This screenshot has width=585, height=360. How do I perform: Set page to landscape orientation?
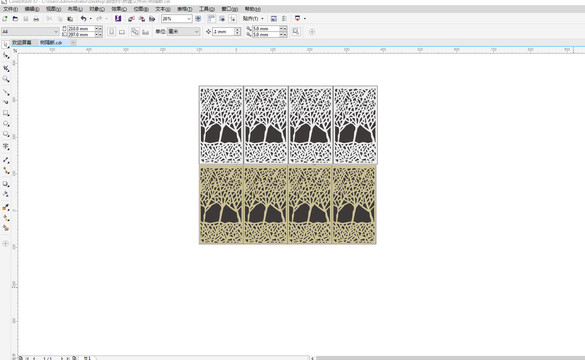[122, 32]
